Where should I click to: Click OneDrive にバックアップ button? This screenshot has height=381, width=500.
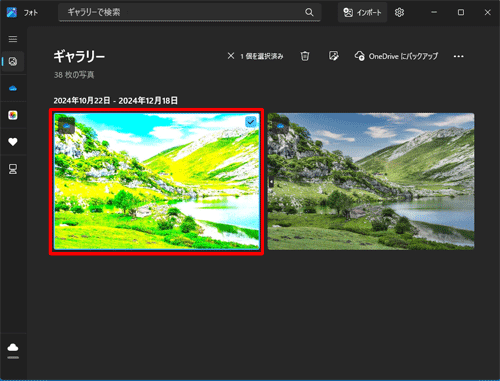point(396,56)
